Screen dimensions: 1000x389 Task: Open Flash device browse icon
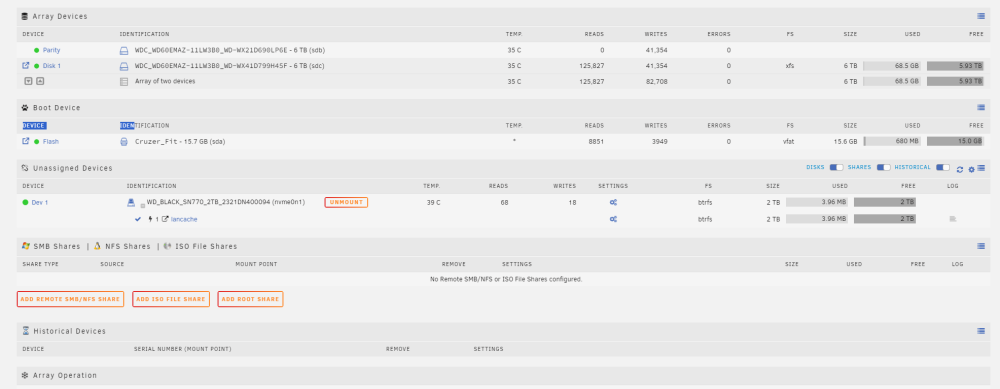(x=26, y=141)
